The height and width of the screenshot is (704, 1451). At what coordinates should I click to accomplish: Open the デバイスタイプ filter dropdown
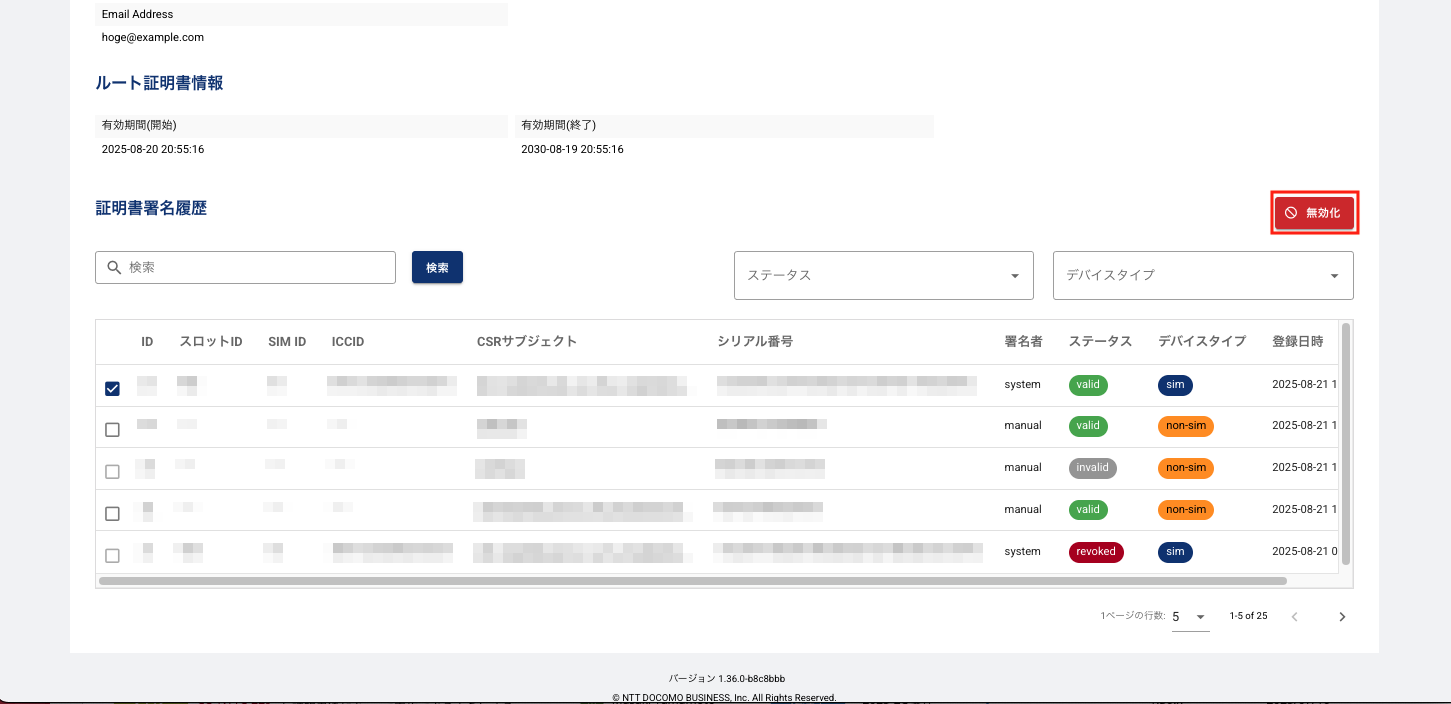pyautogui.click(x=1203, y=275)
